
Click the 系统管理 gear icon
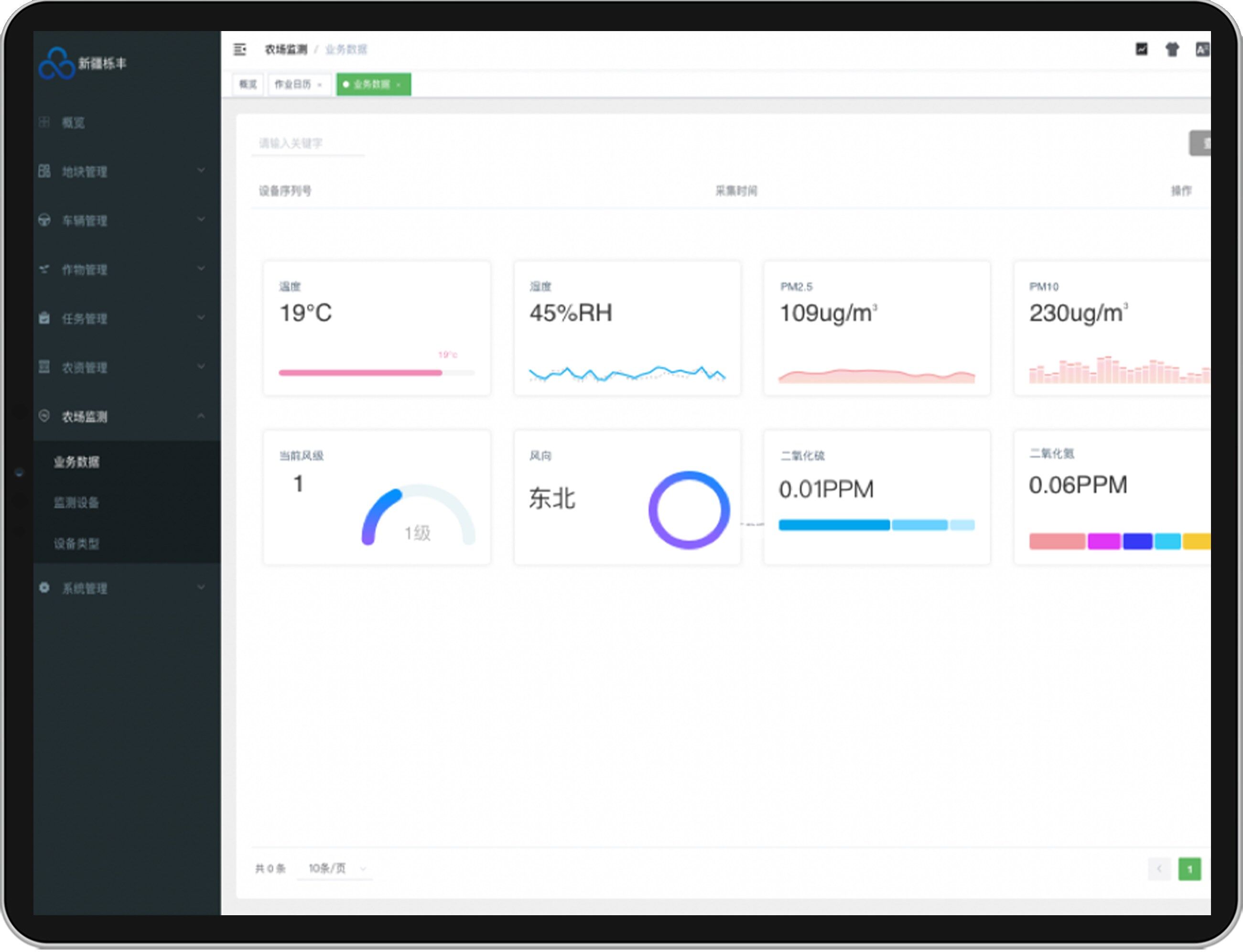[x=44, y=588]
